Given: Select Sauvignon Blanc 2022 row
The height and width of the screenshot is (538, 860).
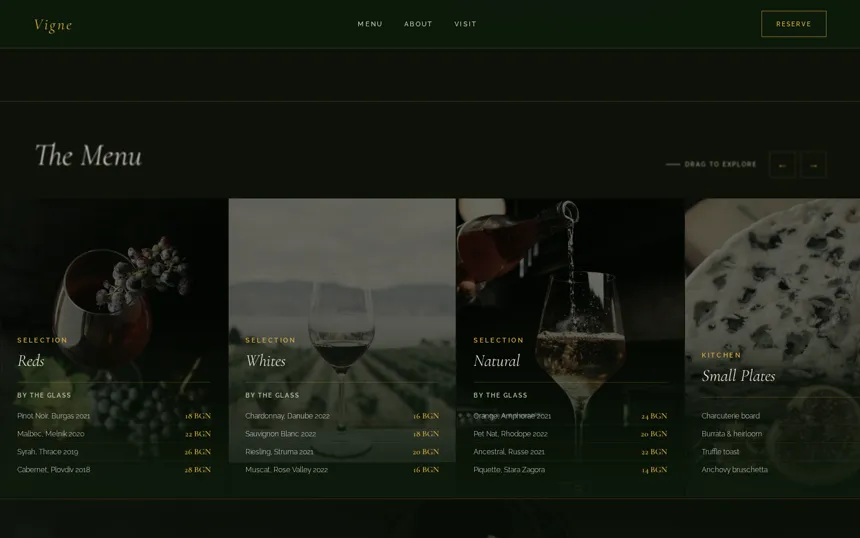Looking at the screenshot, I should pos(342,434).
